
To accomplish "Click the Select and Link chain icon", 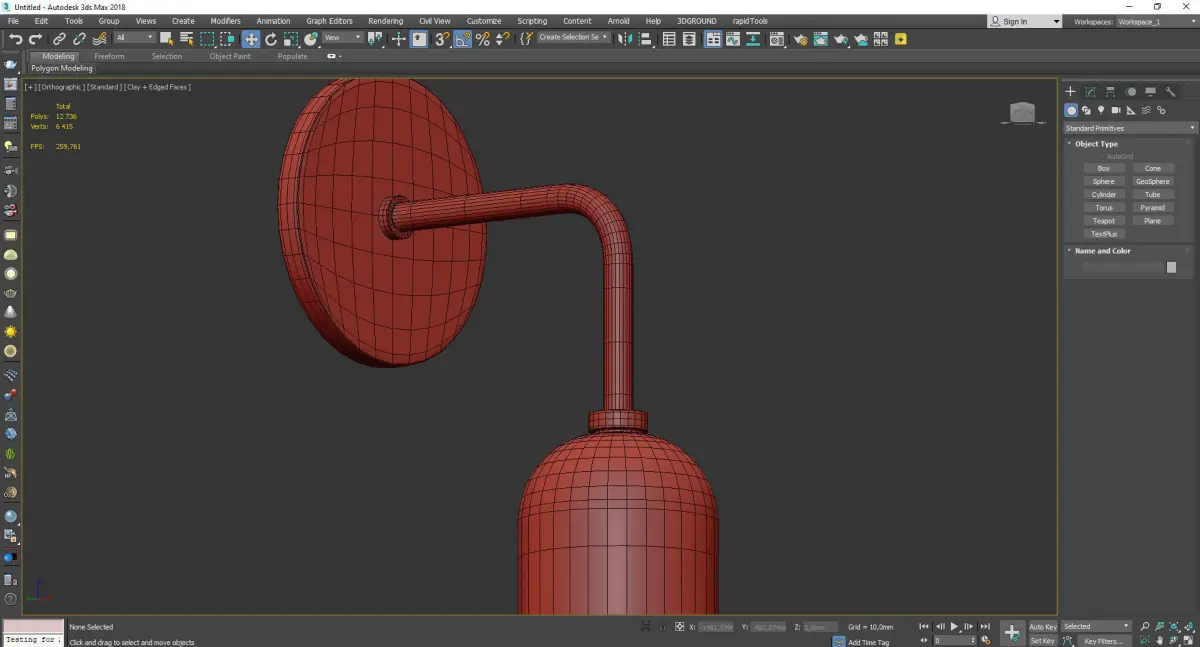I will (x=60, y=39).
